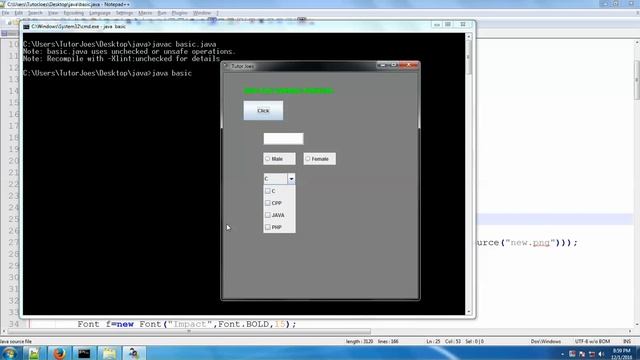Click "java basic" command in cmd window
The height and width of the screenshot is (360, 640).
click(x=171, y=73)
